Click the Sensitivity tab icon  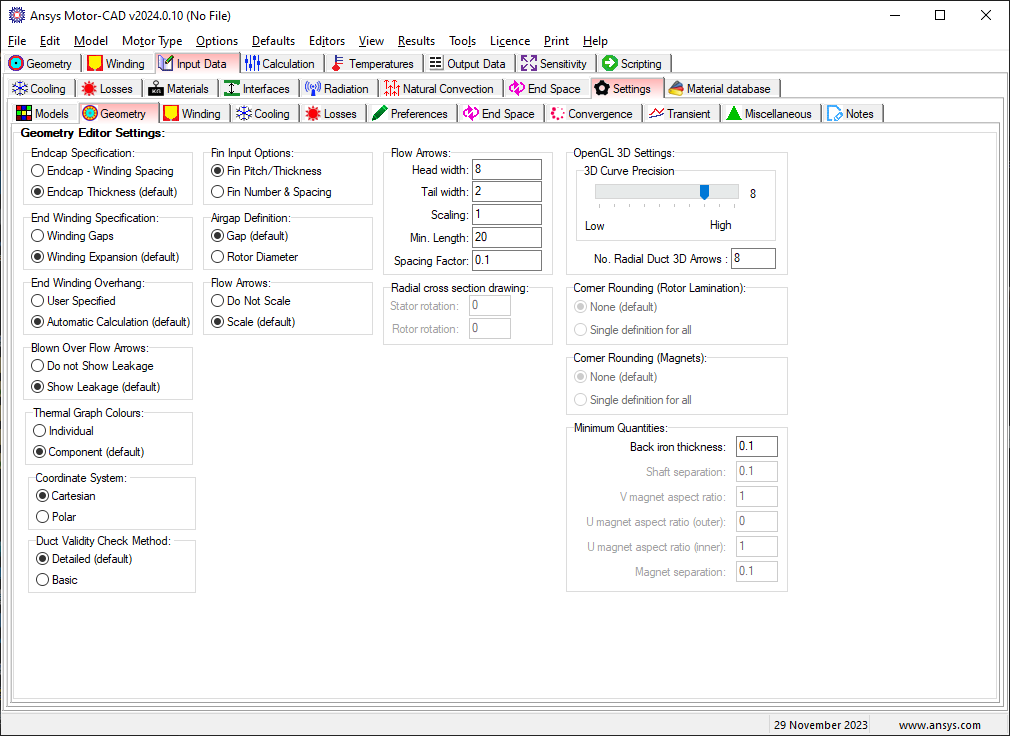click(529, 64)
